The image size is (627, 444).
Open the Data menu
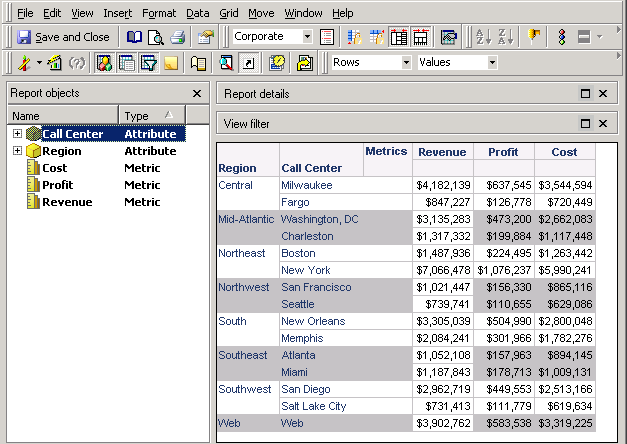pos(197,13)
